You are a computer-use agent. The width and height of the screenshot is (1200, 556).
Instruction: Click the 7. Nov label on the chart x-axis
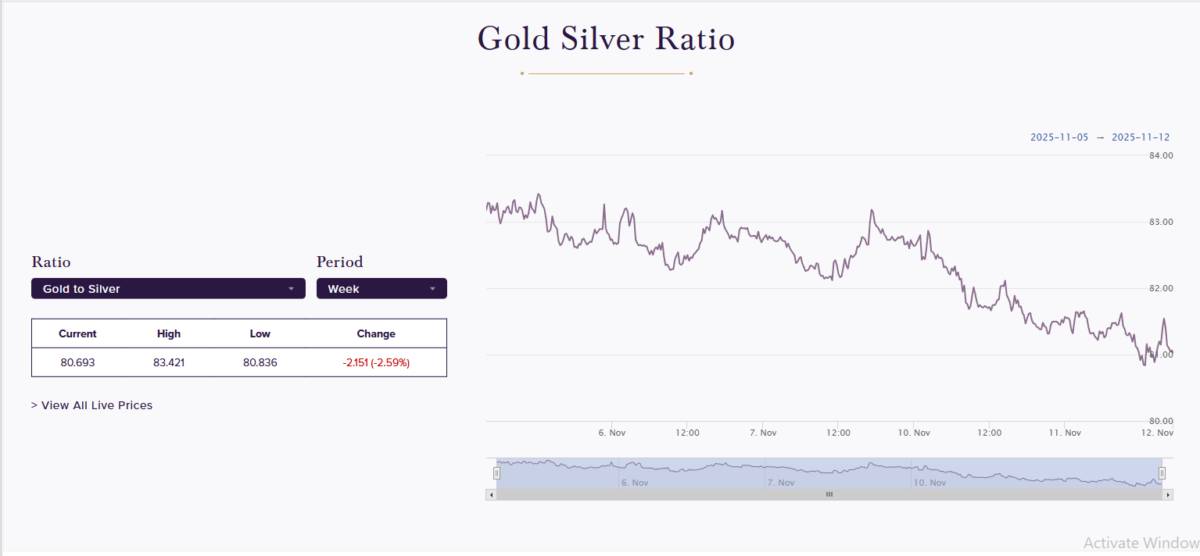(762, 433)
